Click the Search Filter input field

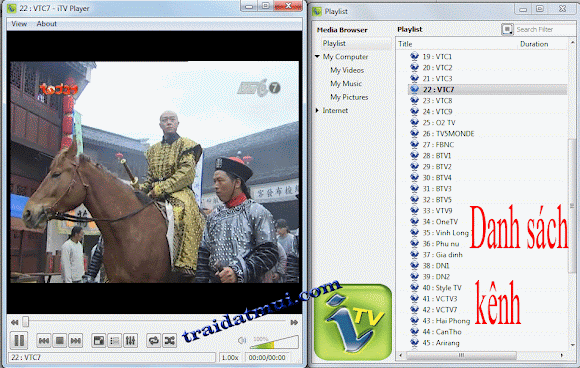coord(545,29)
